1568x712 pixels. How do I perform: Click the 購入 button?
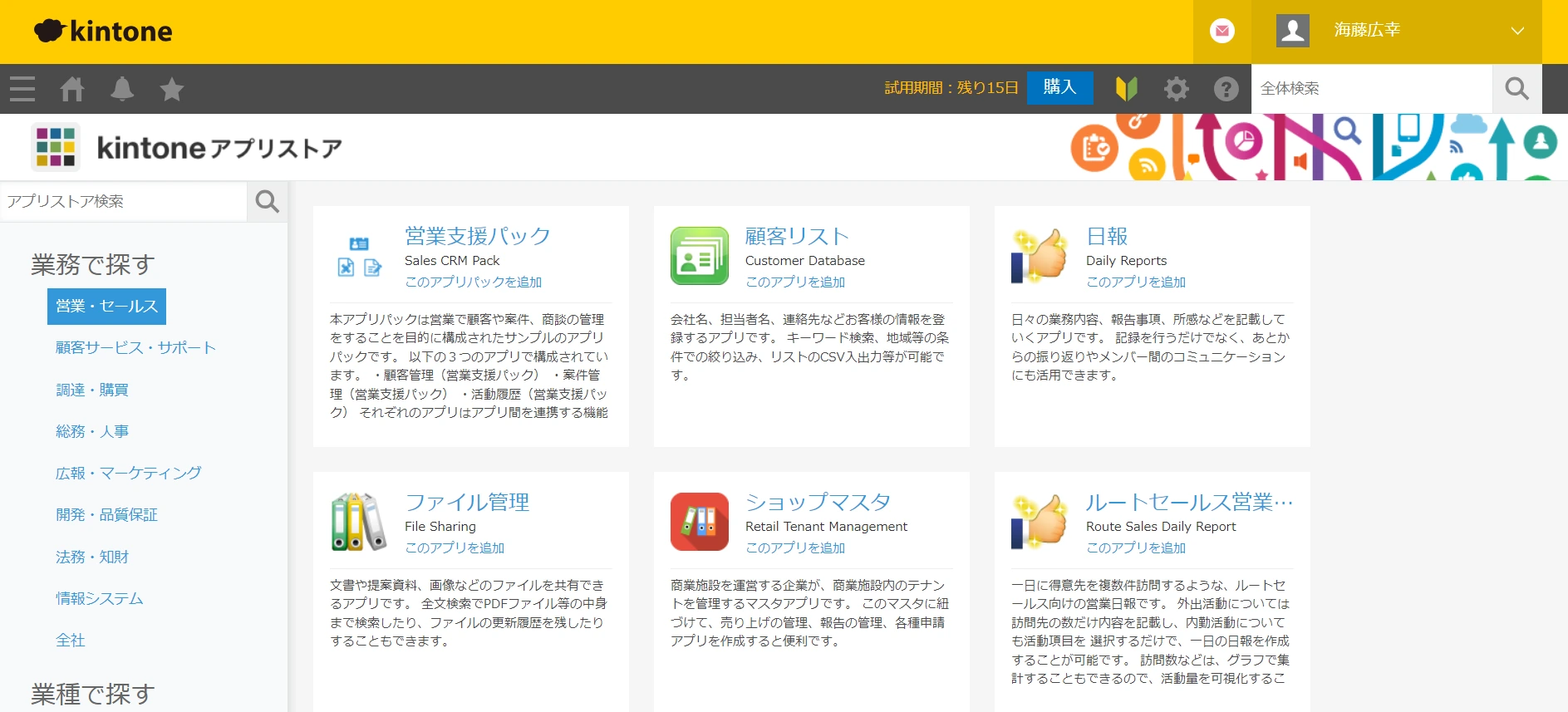[x=1059, y=87]
